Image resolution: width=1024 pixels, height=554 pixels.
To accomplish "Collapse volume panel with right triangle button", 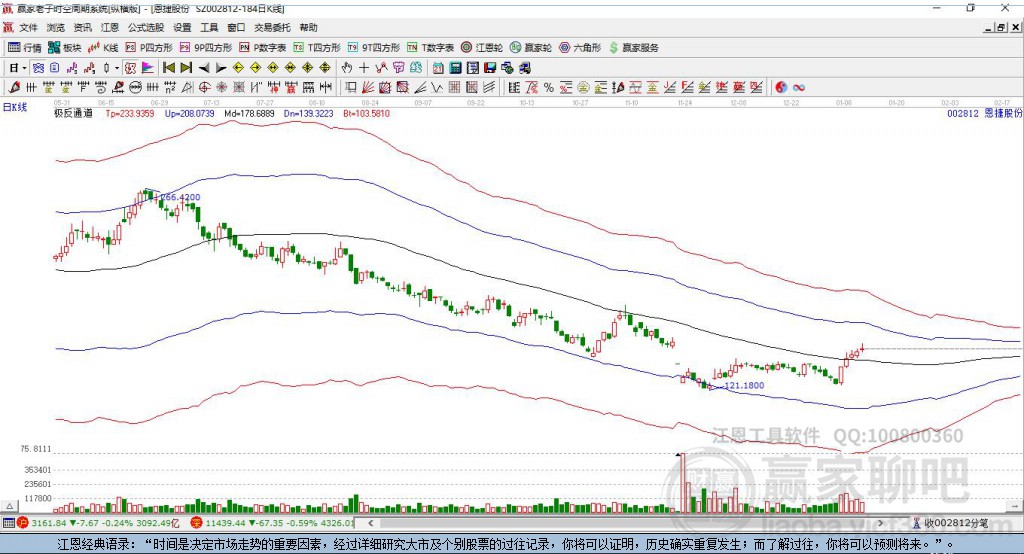I will [x=1014, y=506].
